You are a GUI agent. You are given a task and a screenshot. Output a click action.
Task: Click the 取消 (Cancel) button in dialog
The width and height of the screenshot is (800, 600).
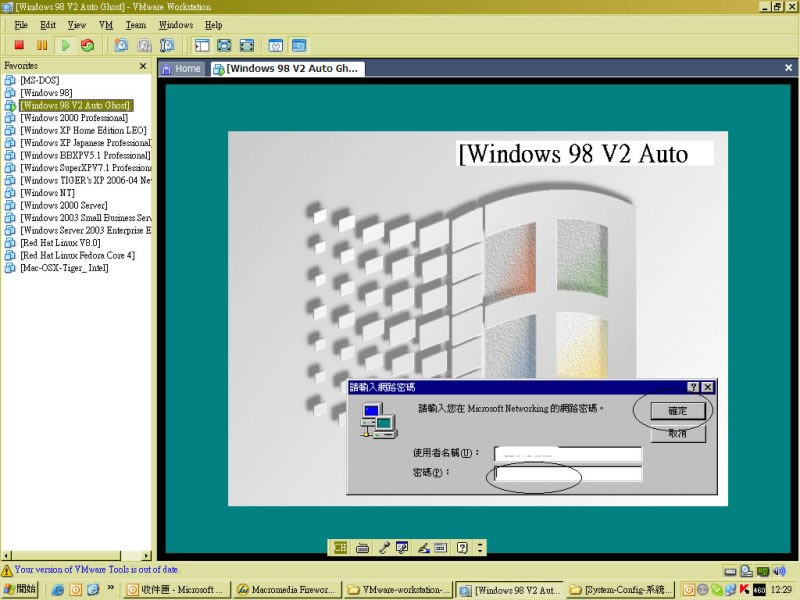coord(677,433)
